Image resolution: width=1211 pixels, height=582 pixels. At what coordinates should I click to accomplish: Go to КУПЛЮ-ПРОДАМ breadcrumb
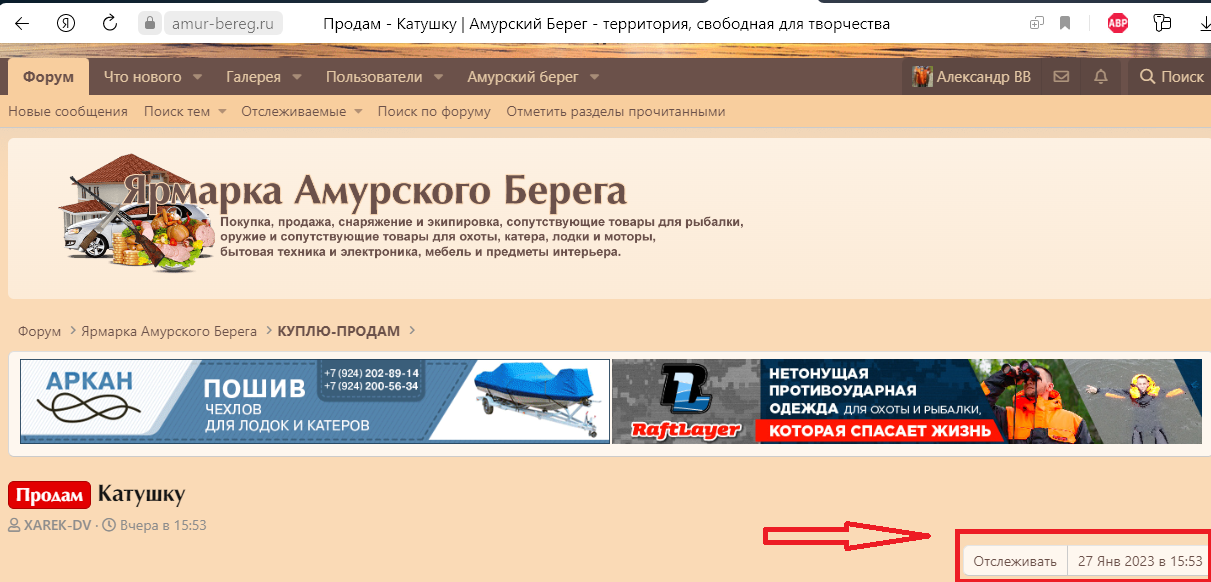(x=339, y=331)
